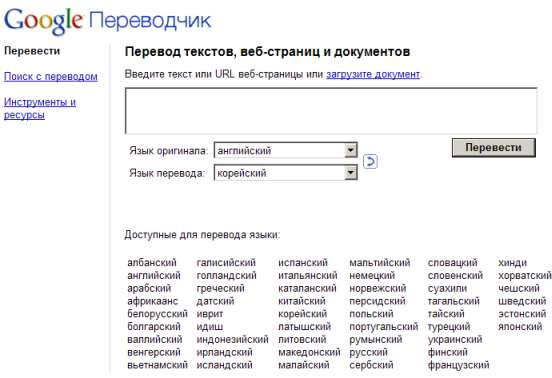The height and width of the screenshot is (378, 552).
Task: Click словацкий in the language list
Action: (x=452, y=263)
